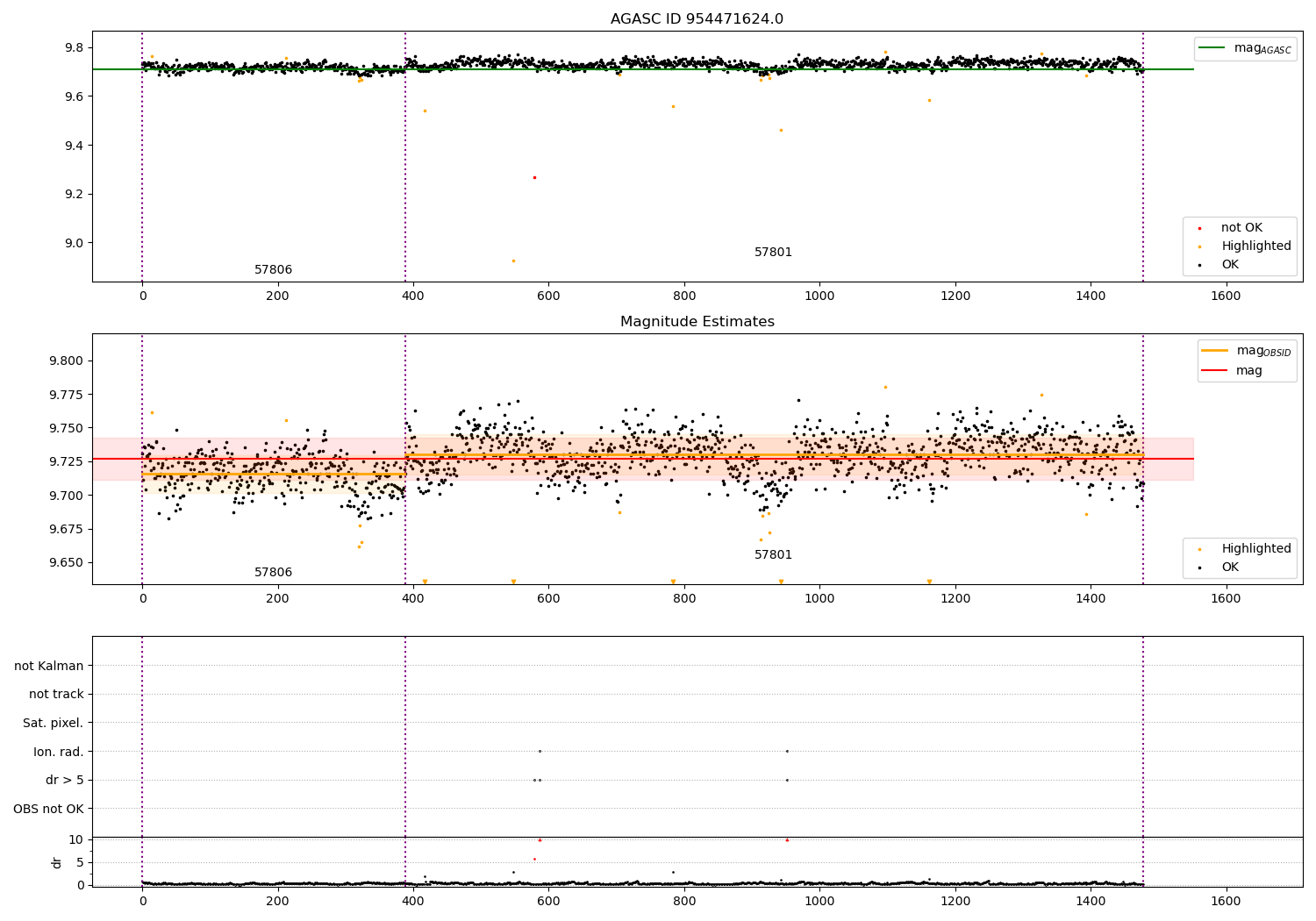Click the '57801' annotation in Magnitude Estimates plot
Viewport: 1316px width, 921px height.
coord(773,555)
